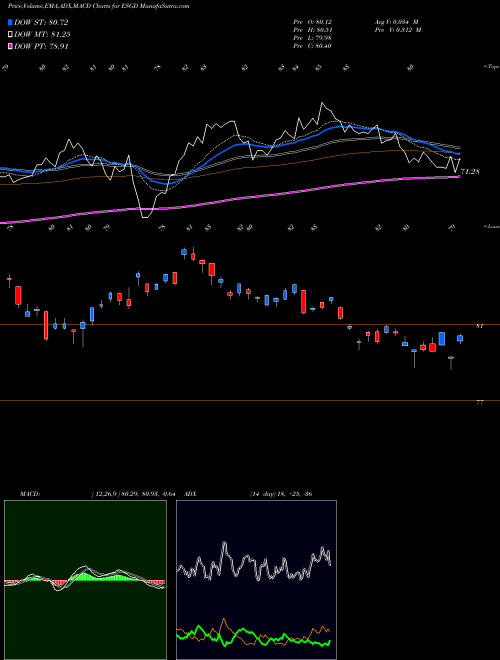Select the 'DOW PT: 78.91' legend text
Image resolution: width=500 pixels, height=660 pixels.
click(41, 46)
